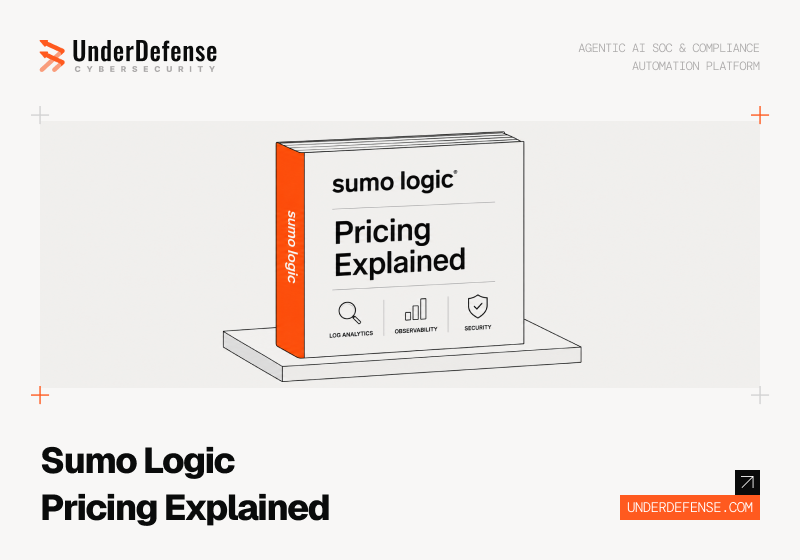Click the UnderDefense Cybersecurity wordmark
This screenshot has width=800, height=560.
click(145, 56)
